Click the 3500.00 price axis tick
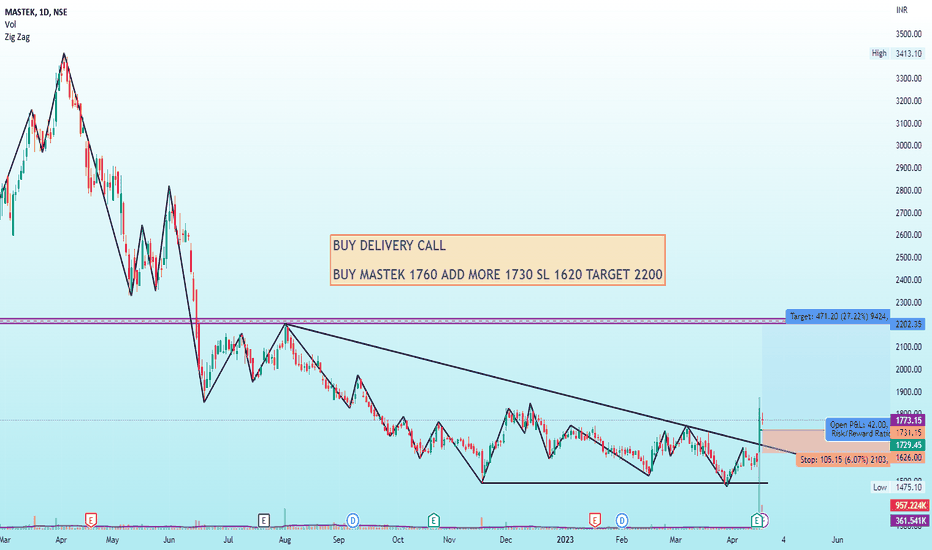The image size is (932, 550). coord(909,34)
